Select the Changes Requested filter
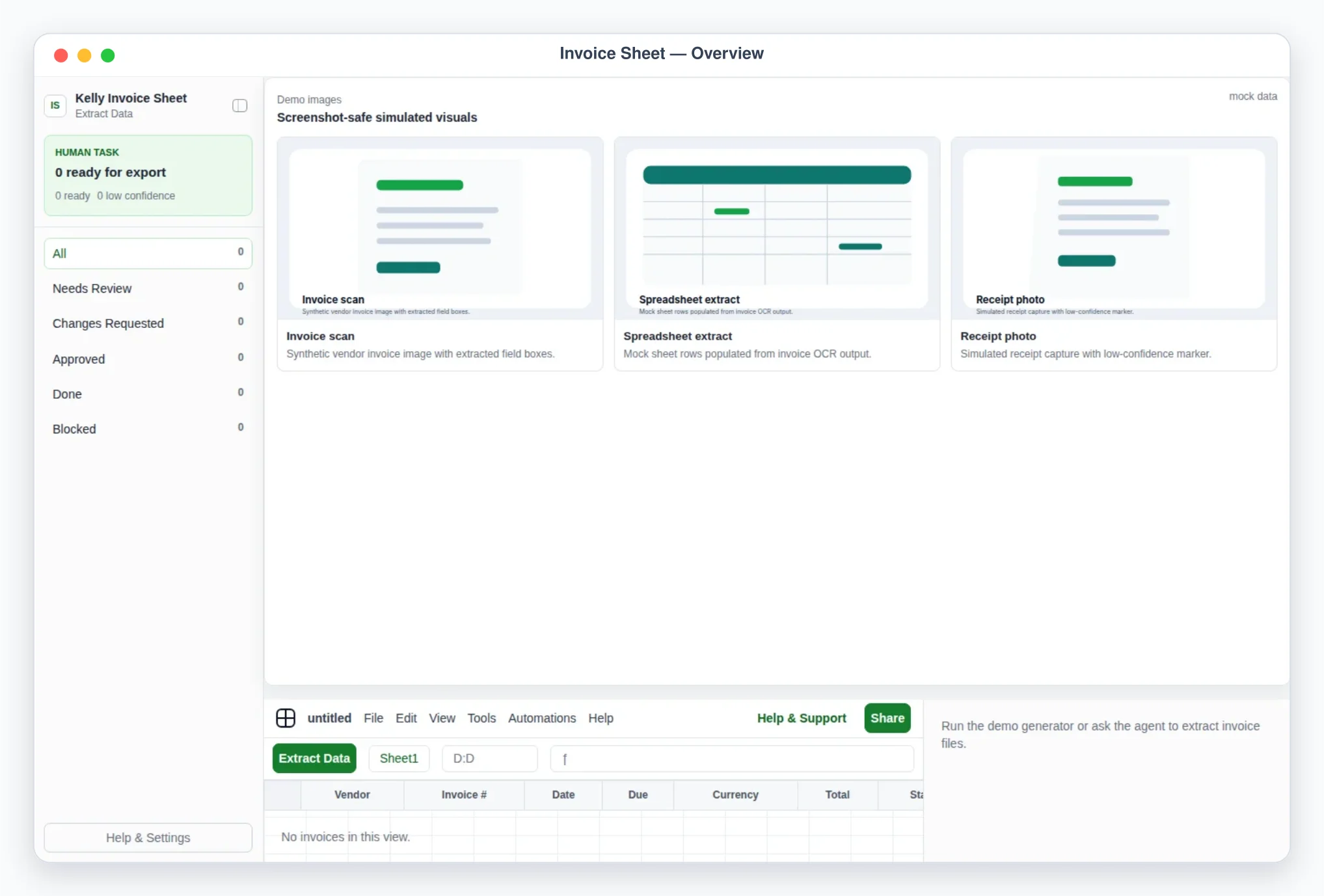This screenshot has width=1324, height=896. pyautogui.click(x=148, y=323)
